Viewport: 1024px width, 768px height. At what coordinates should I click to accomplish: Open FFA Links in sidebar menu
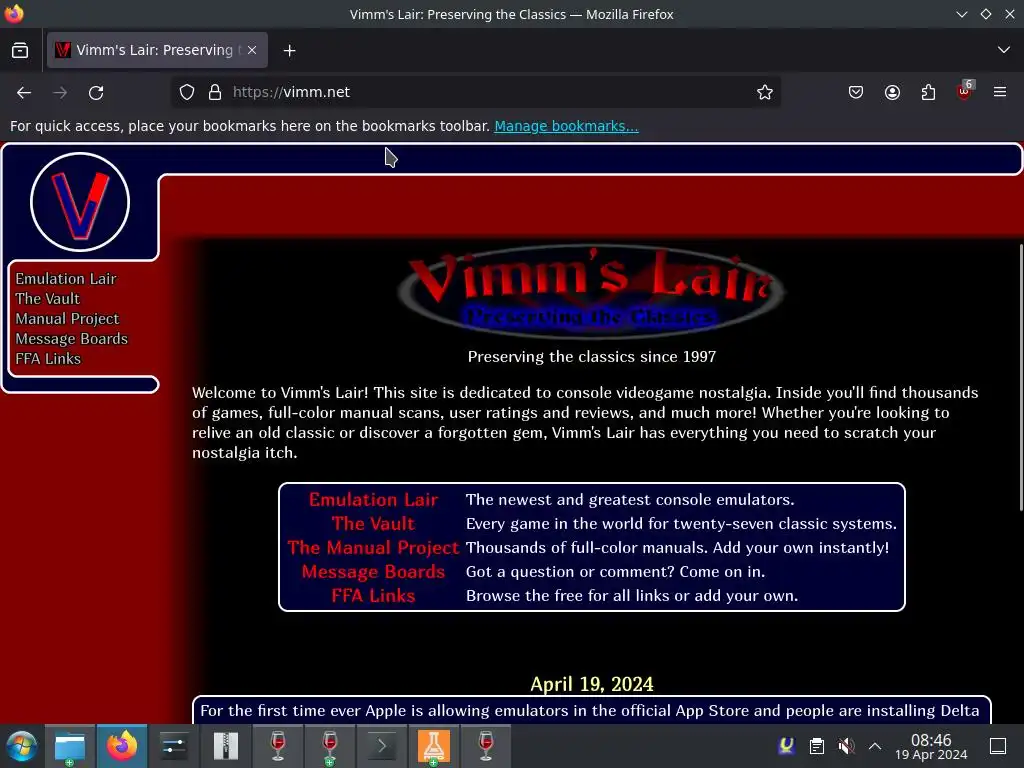point(48,359)
